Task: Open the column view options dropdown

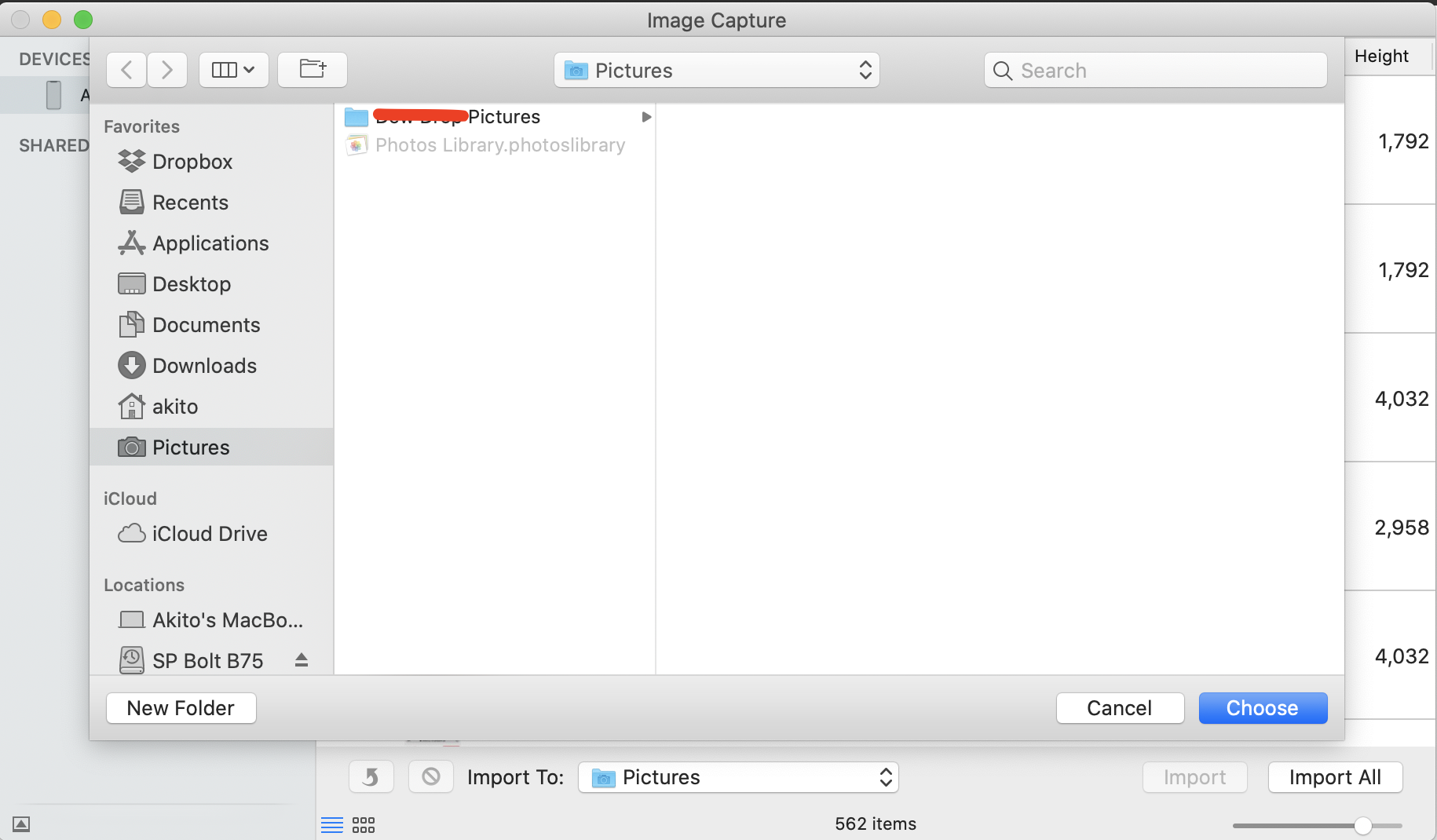Action: click(x=234, y=71)
